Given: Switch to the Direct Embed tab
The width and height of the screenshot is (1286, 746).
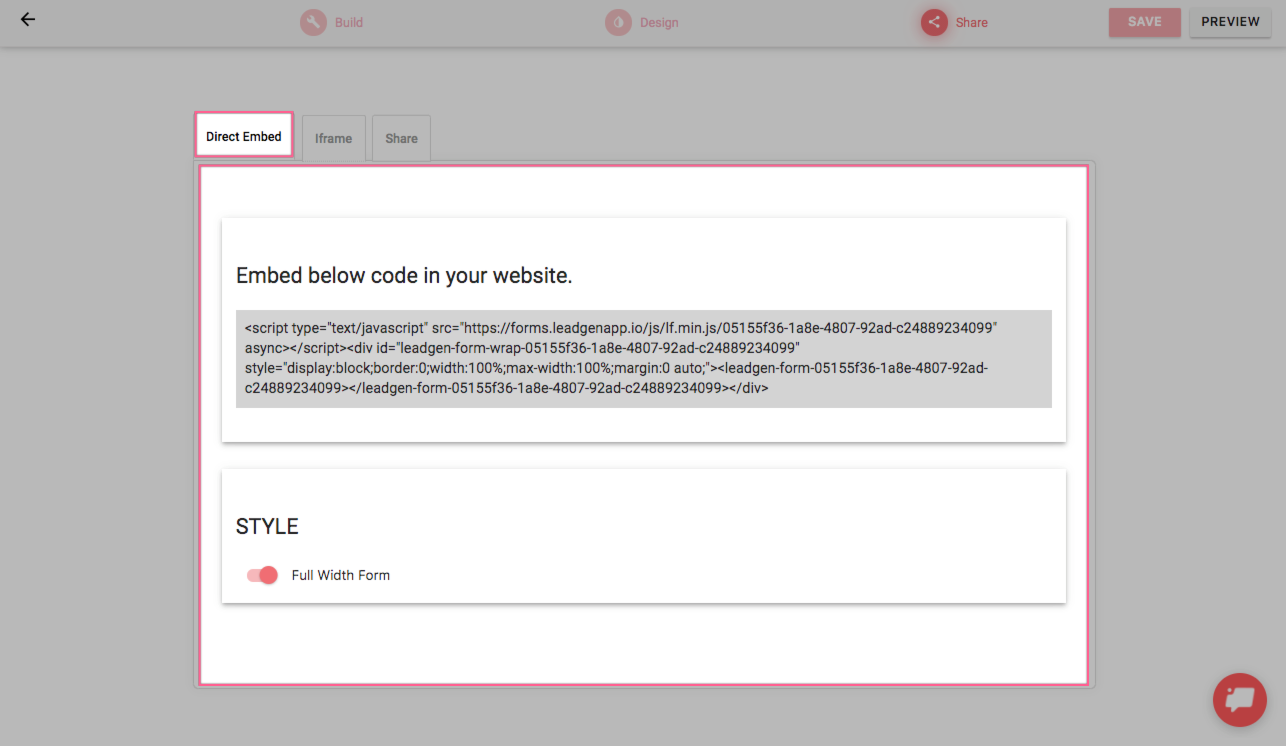Looking at the screenshot, I should pos(244,136).
